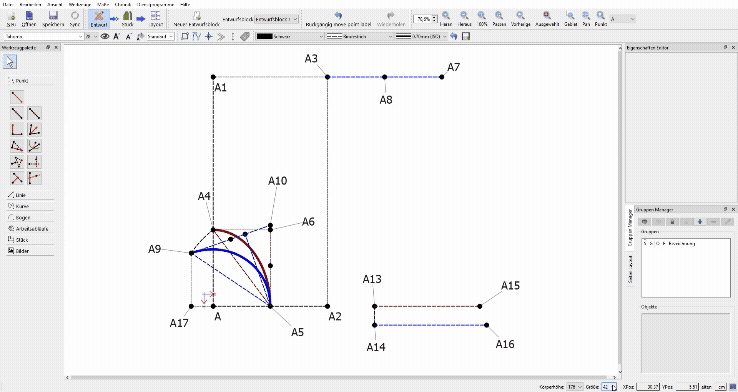The width and height of the screenshot is (738, 392).
Task: Switch to the vertical Gruppen Manager tab
Action: (x=629, y=227)
